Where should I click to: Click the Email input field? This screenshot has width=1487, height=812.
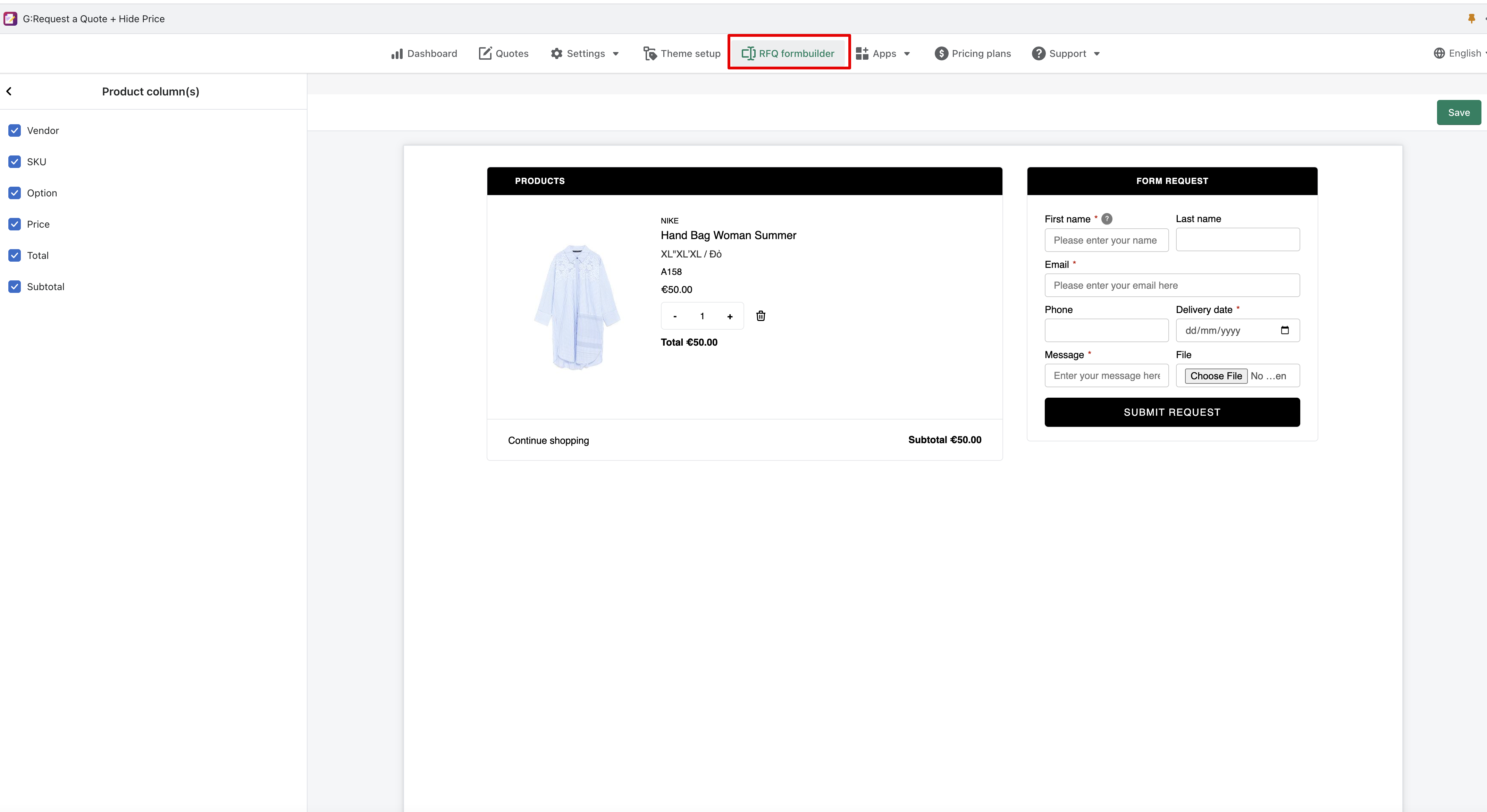1172,285
